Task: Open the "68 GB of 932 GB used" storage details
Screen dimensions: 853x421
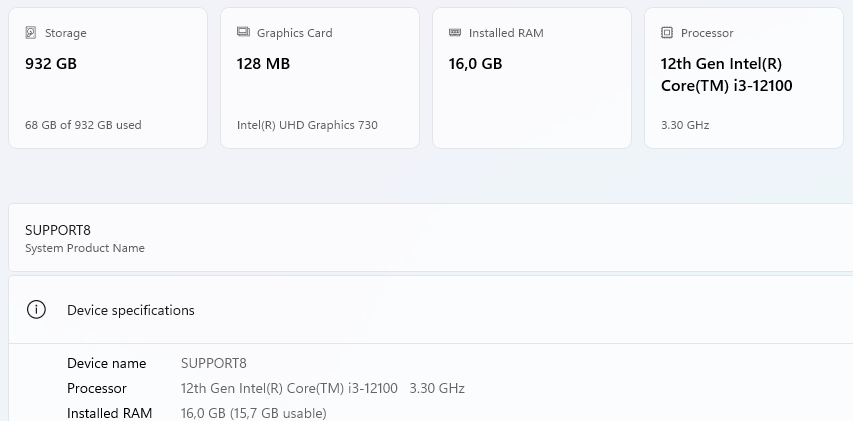Action: 83,125
